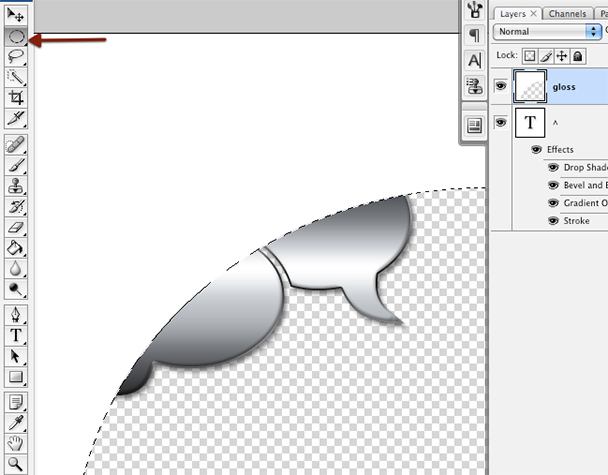
Task: Select the Clone Stamp tool
Action: pyautogui.click(x=16, y=186)
